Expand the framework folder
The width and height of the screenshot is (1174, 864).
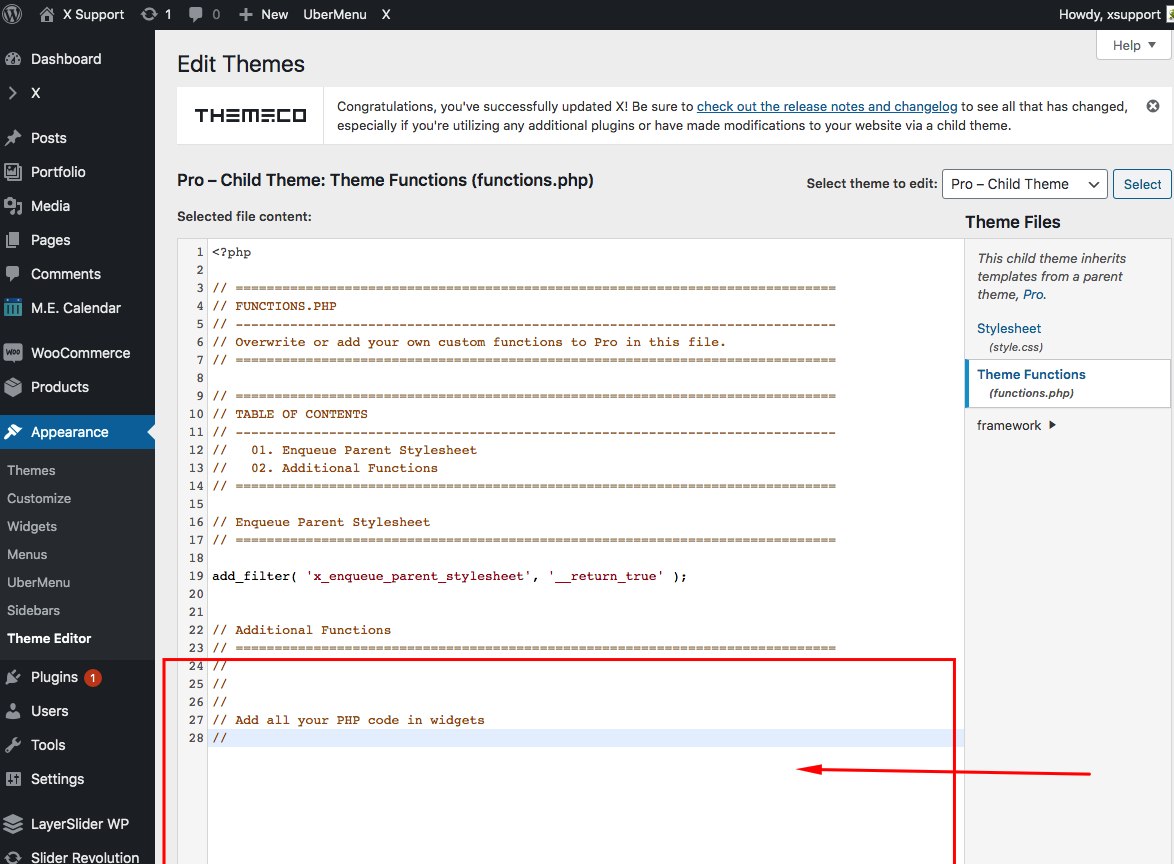[x=1016, y=425]
